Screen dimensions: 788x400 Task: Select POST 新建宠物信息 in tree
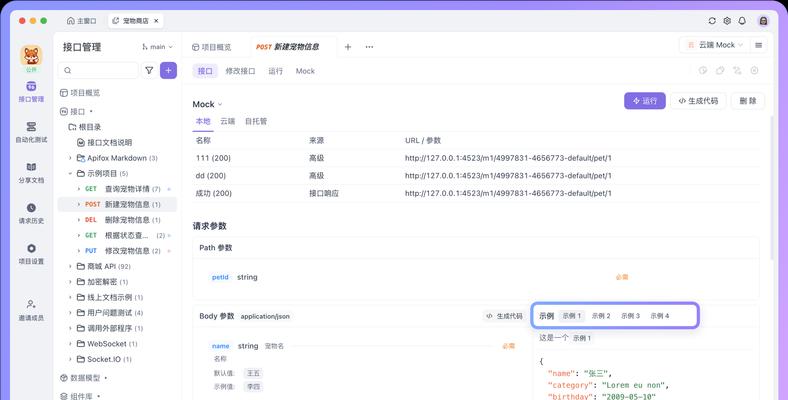coord(118,205)
